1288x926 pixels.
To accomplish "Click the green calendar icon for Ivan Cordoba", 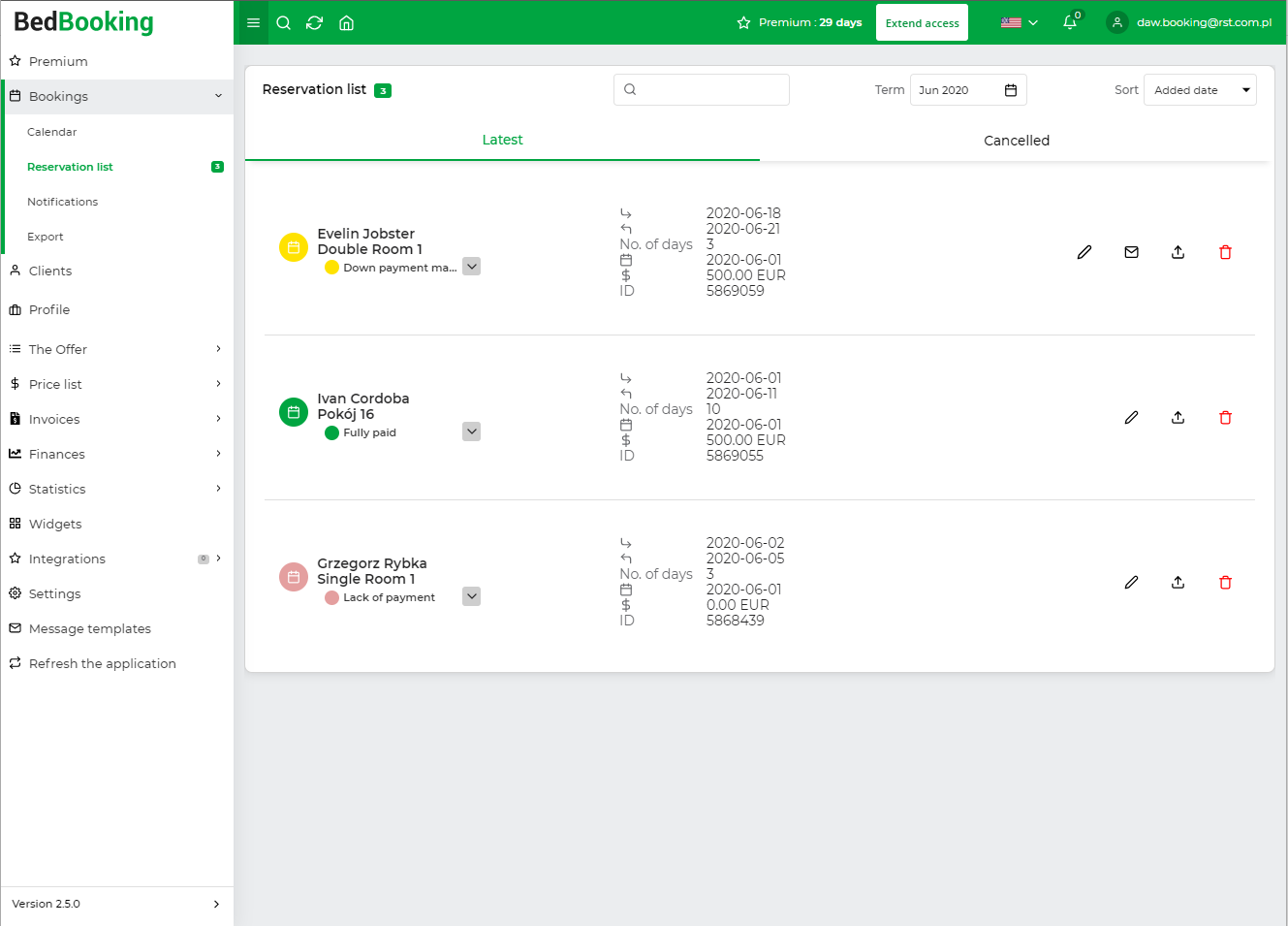I will (294, 412).
